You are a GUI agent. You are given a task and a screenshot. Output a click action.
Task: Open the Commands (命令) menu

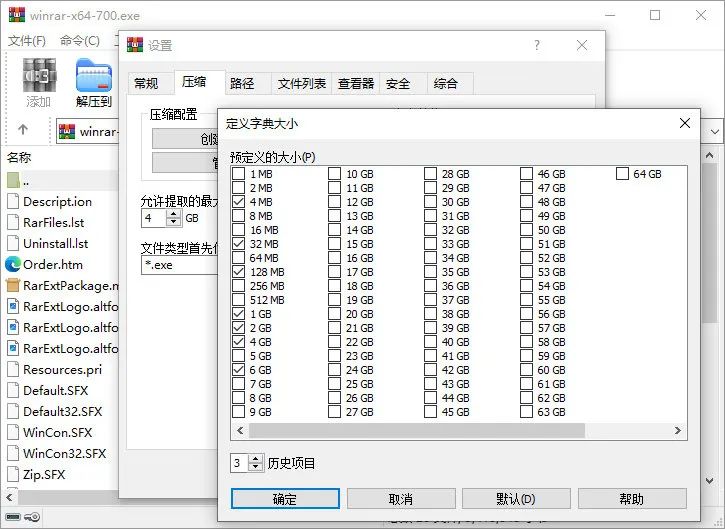[x=80, y=41]
